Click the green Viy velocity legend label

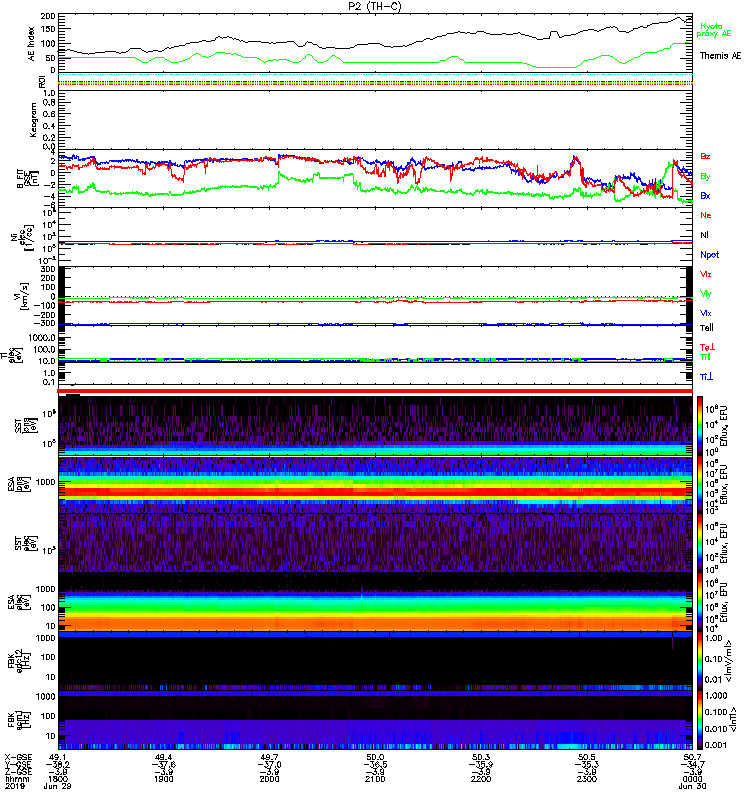[705, 294]
